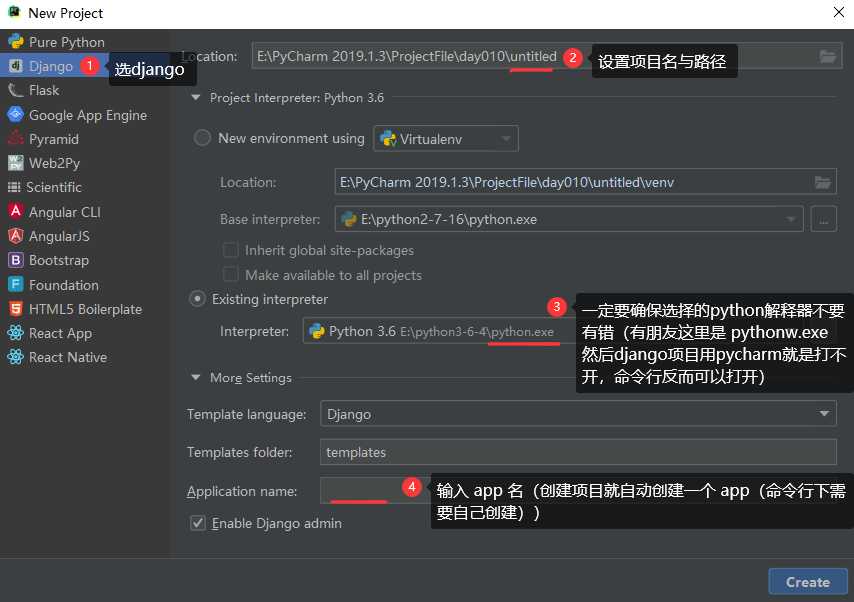The image size is (854, 602).
Task: Open the Virtualenv environment dropdown
Action: 446,138
